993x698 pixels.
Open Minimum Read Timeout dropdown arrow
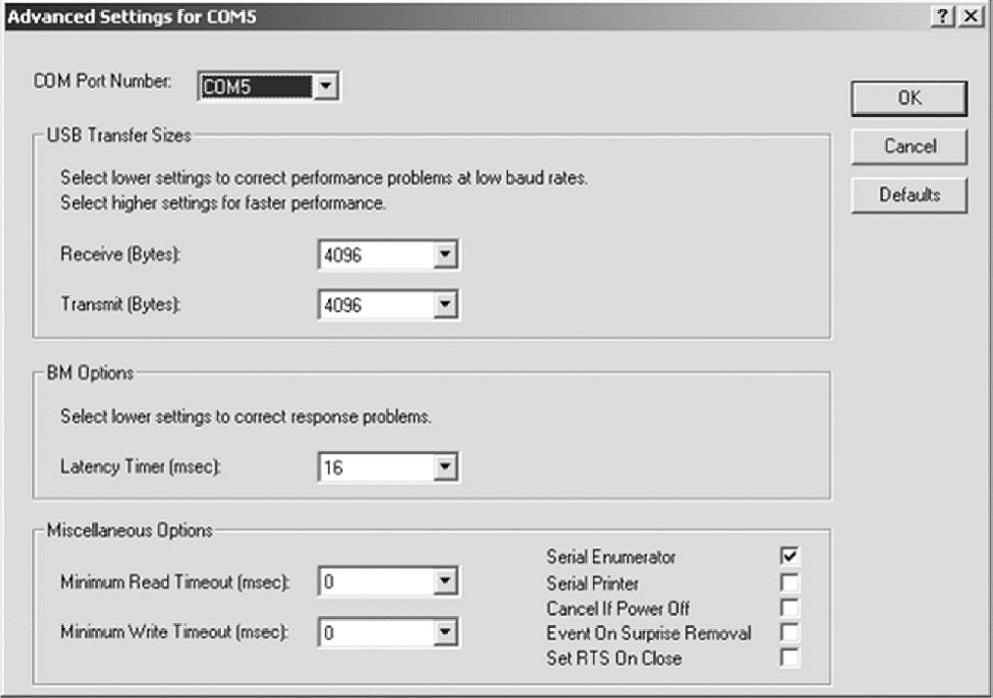445,581
